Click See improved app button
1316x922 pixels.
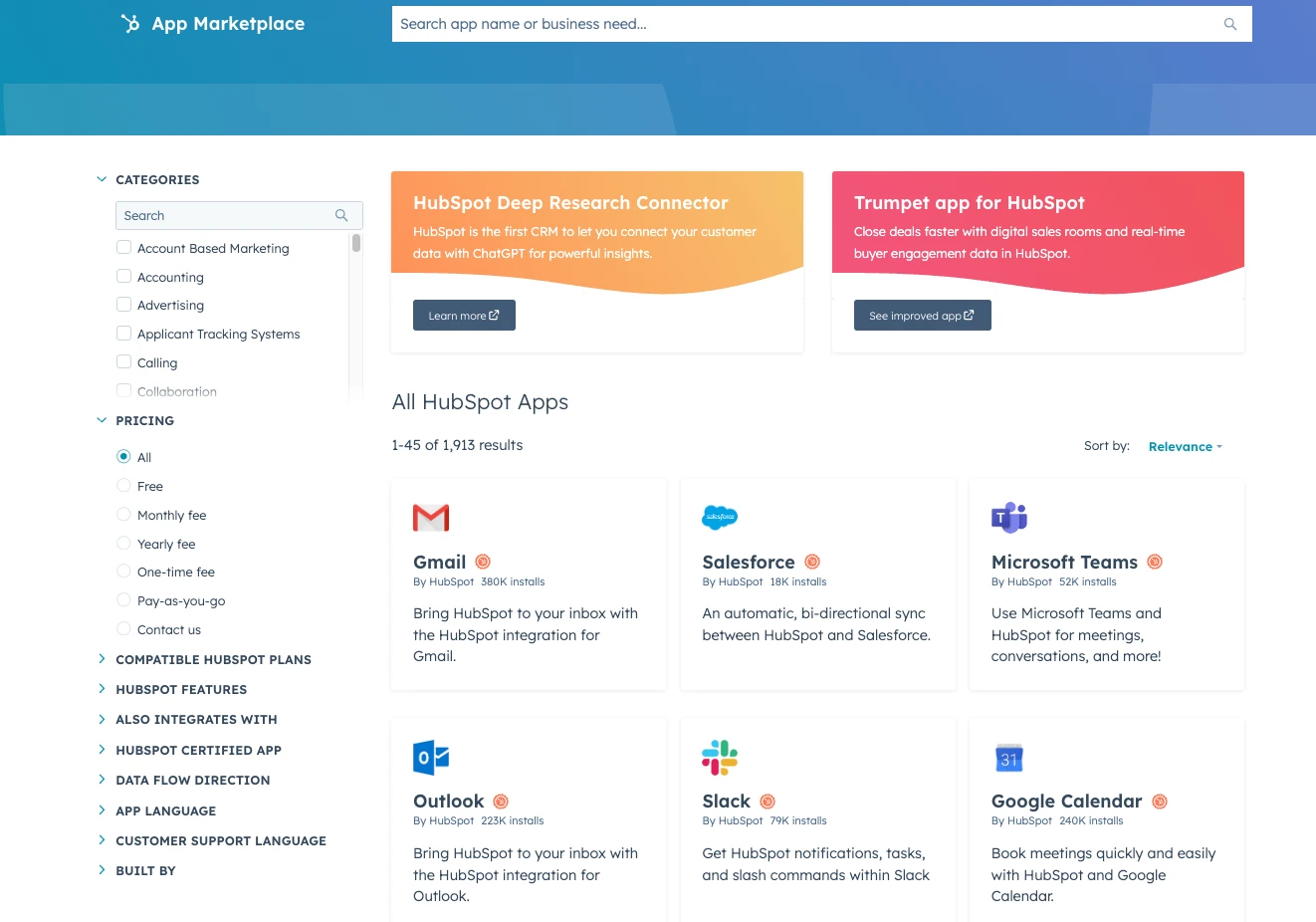tap(922, 315)
